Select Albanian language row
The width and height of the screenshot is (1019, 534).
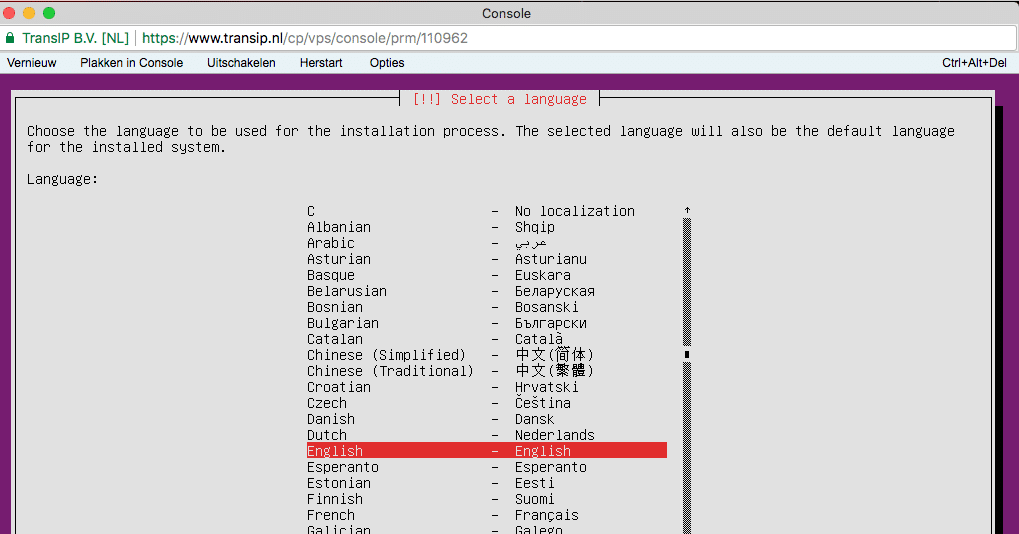click(x=487, y=227)
